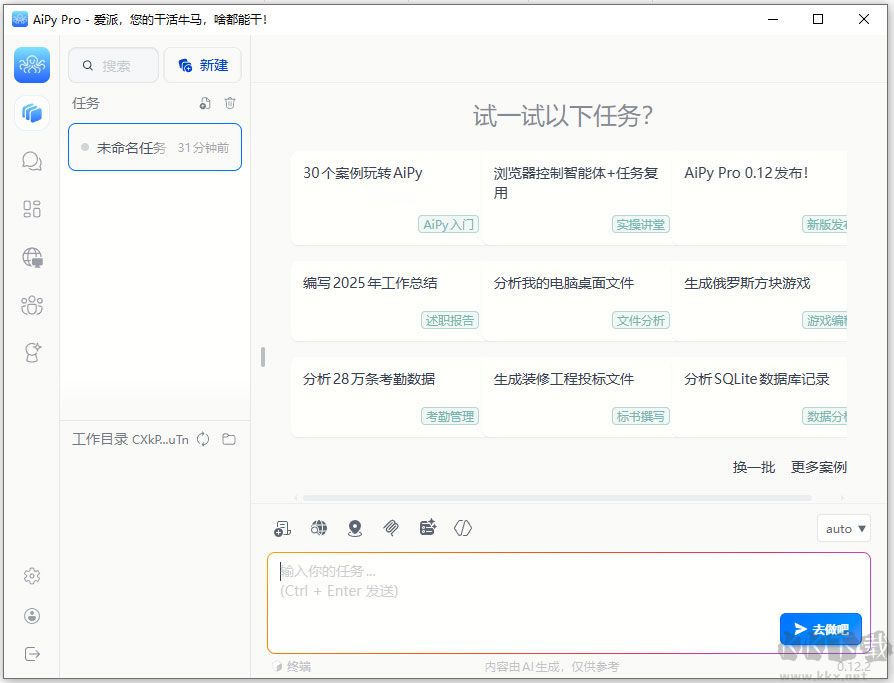Open the 分析我的电脑桌面文件 card
The image size is (894, 683).
(x=577, y=301)
